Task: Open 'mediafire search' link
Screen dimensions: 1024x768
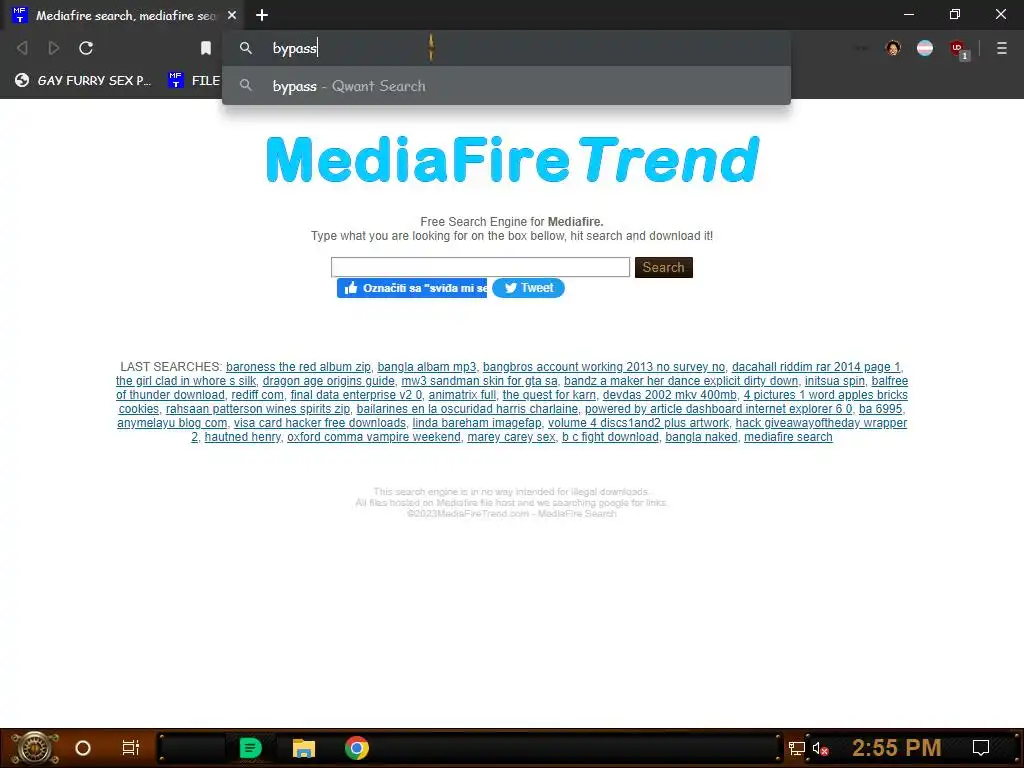Action: [x=788, y=437]
